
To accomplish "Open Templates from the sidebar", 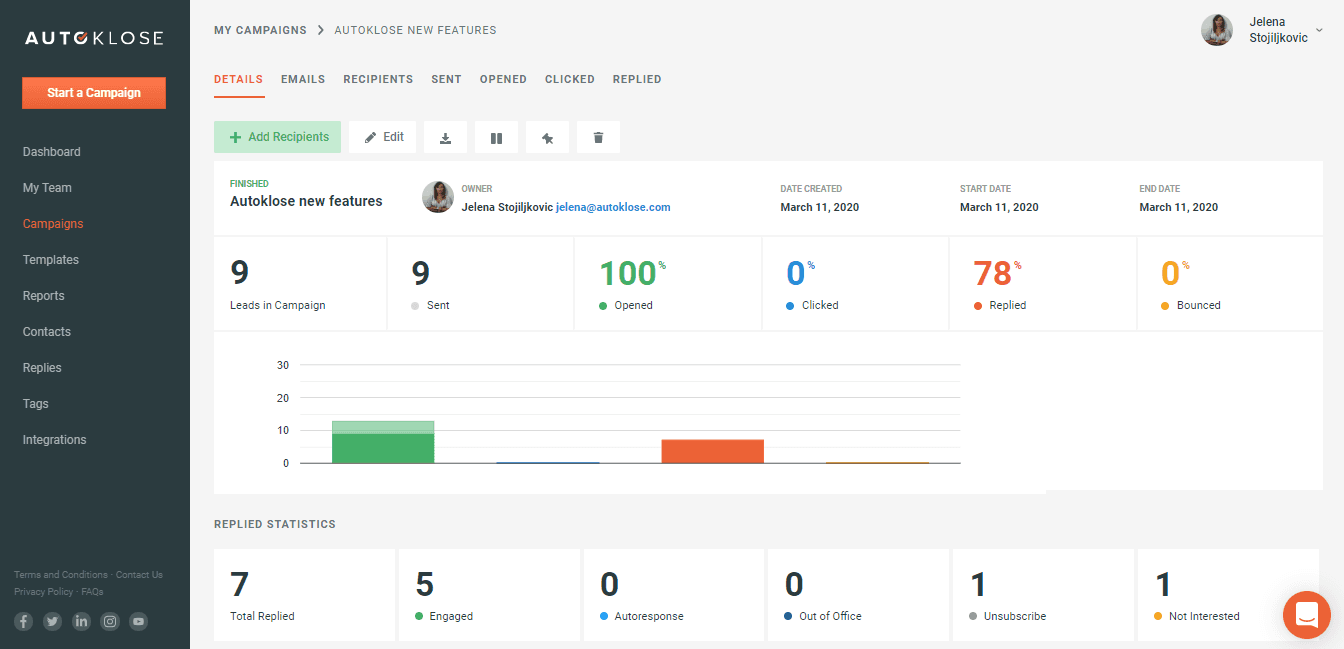I will tap(50, 259).
